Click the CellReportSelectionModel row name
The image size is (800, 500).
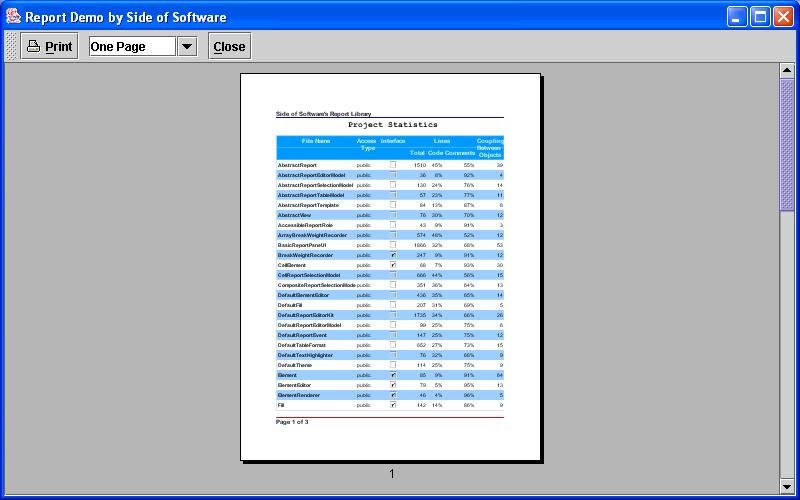pos(309,275)
